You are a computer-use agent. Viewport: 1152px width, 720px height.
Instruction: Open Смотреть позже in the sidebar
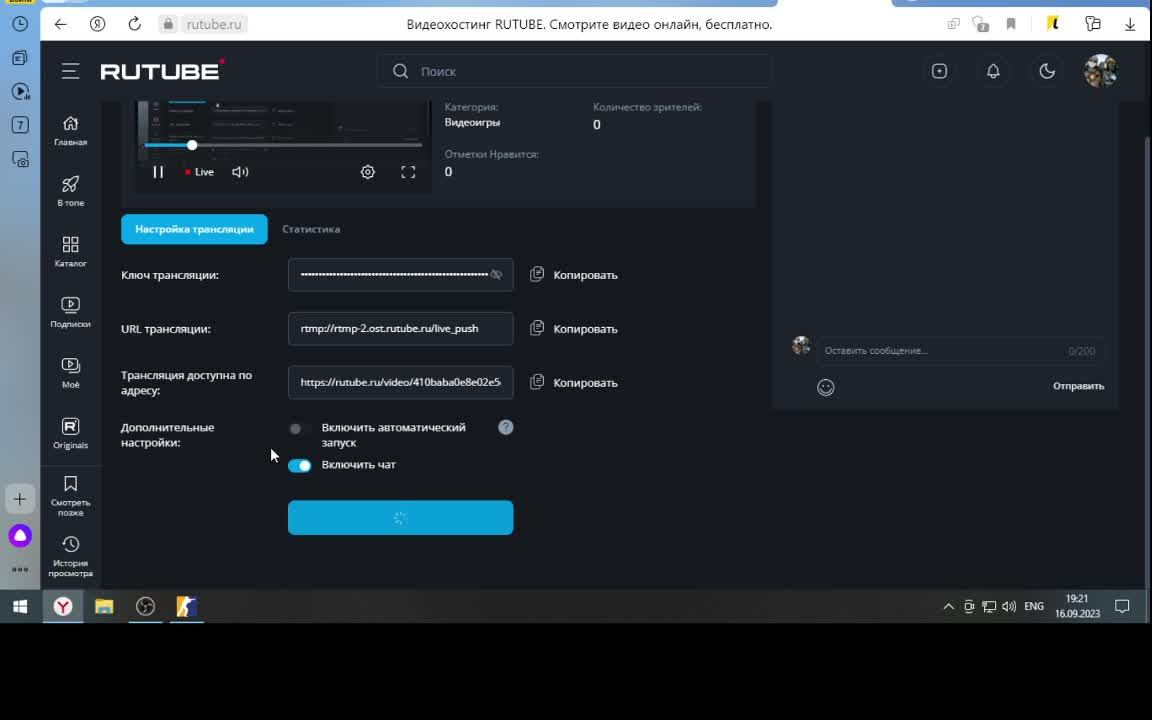coord(71,495)
